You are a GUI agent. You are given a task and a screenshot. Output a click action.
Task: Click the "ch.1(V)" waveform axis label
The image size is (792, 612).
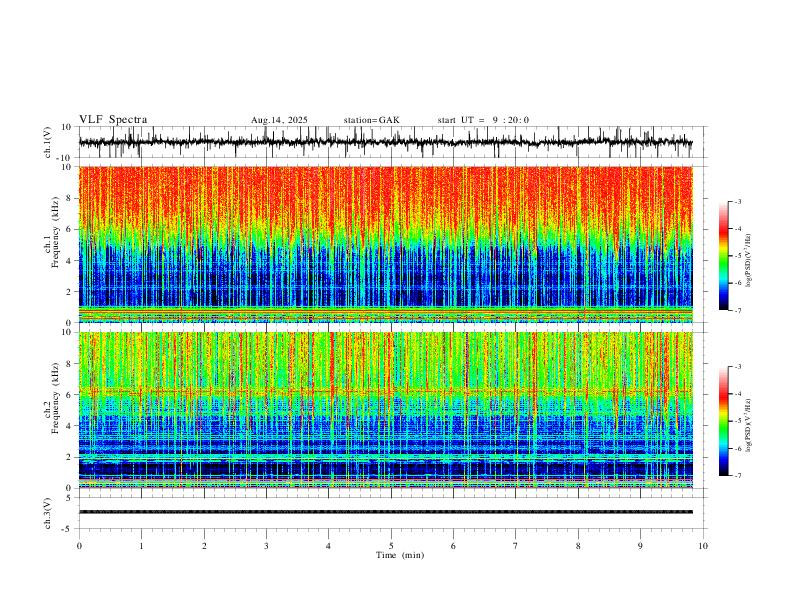(x=49, y=142)
